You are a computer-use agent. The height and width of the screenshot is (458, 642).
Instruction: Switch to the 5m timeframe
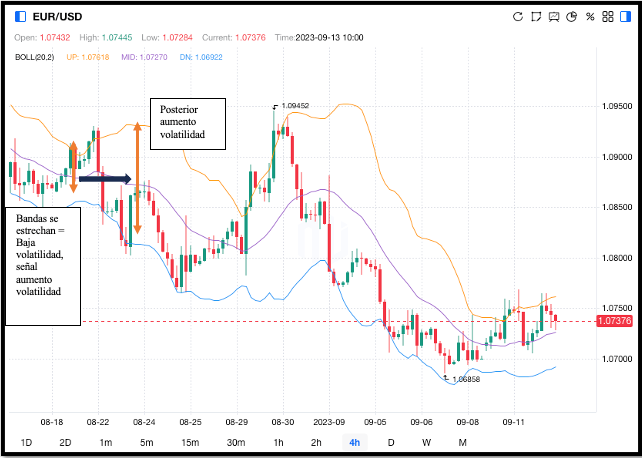146,442
